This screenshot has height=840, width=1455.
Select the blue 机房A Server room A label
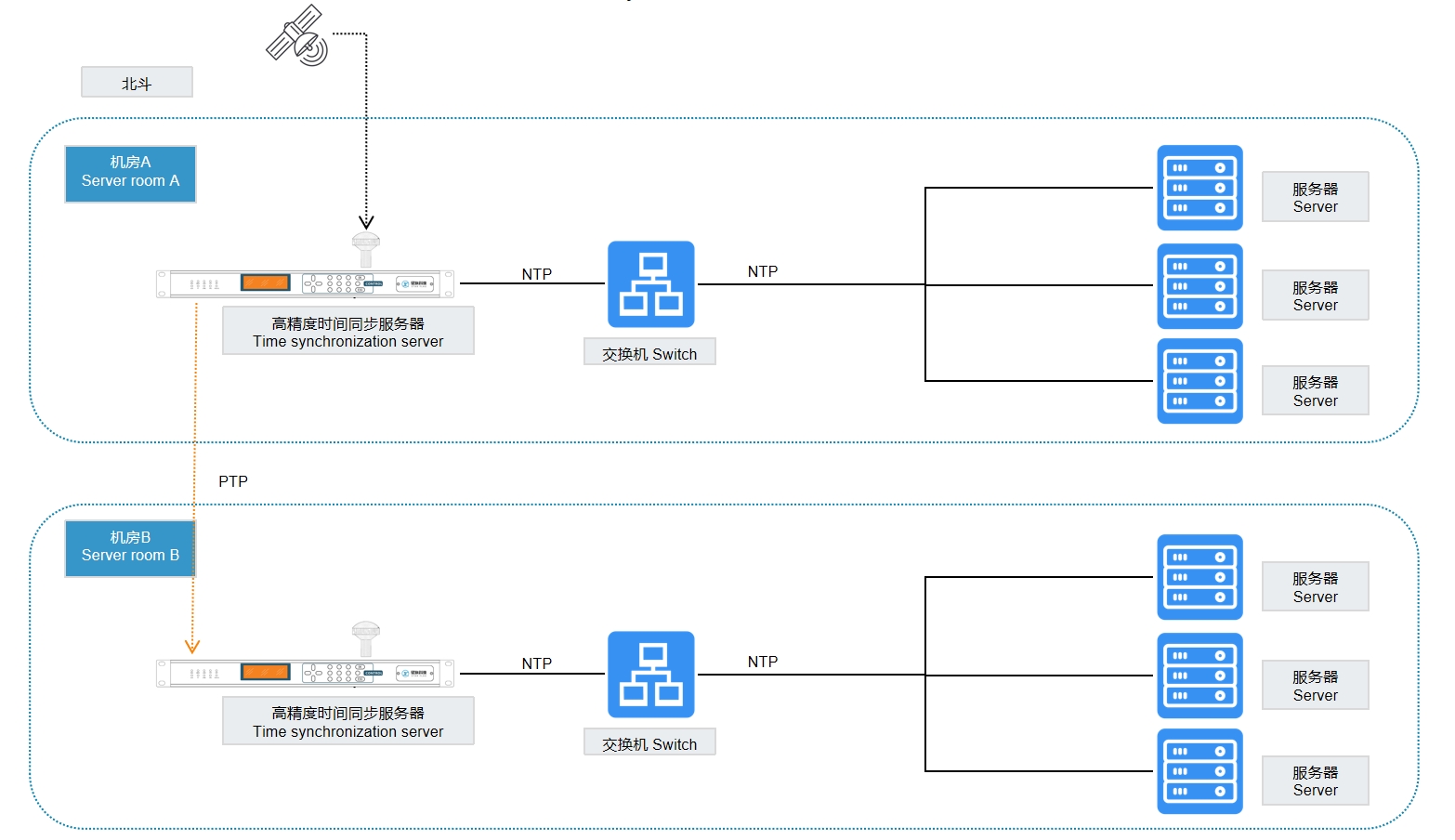[x=130, y=173]
